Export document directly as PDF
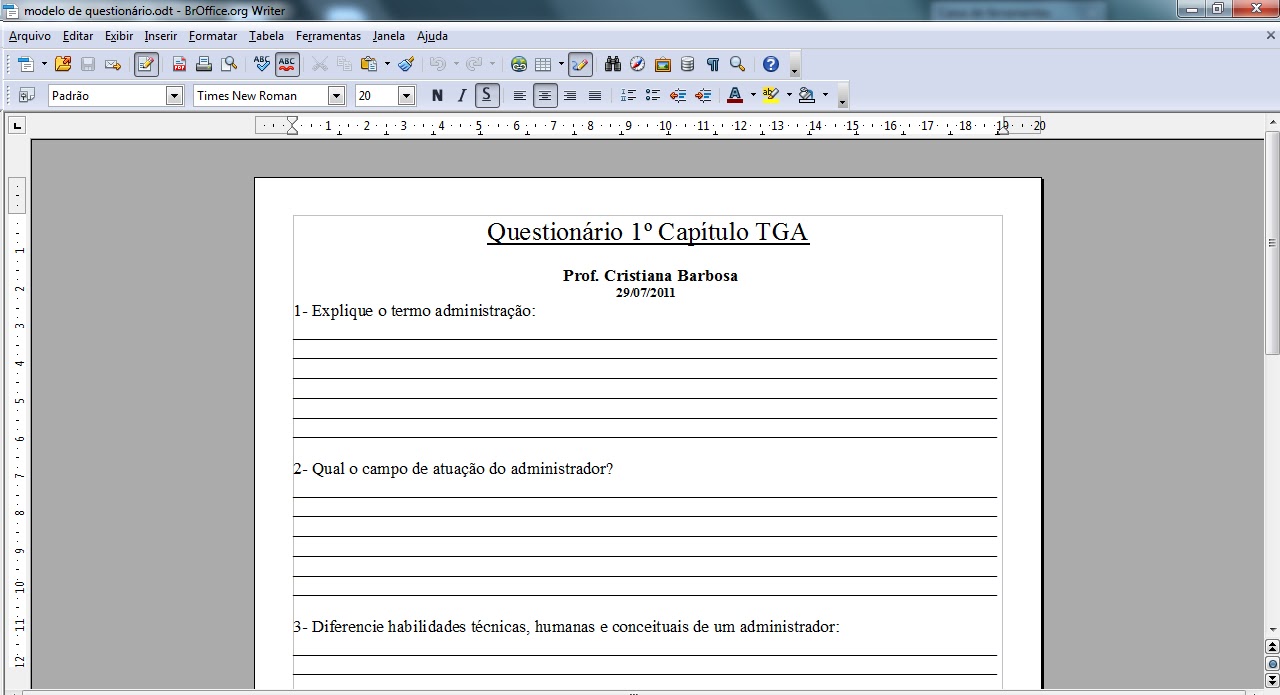 pos(179,63)
